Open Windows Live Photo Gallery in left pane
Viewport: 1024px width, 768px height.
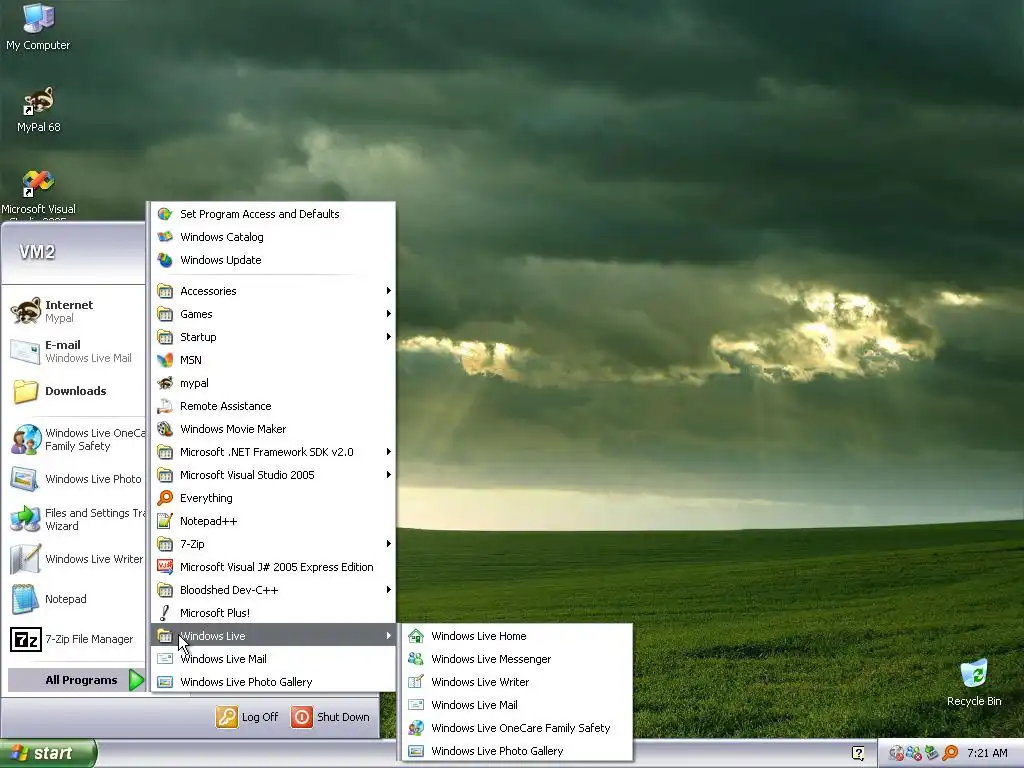[x=76, y=479]
